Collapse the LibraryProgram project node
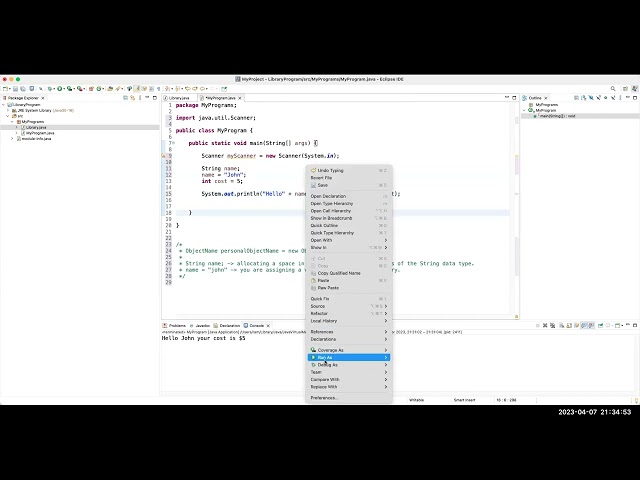The width and height of the screenshot is (640, 480). [4, 105]
